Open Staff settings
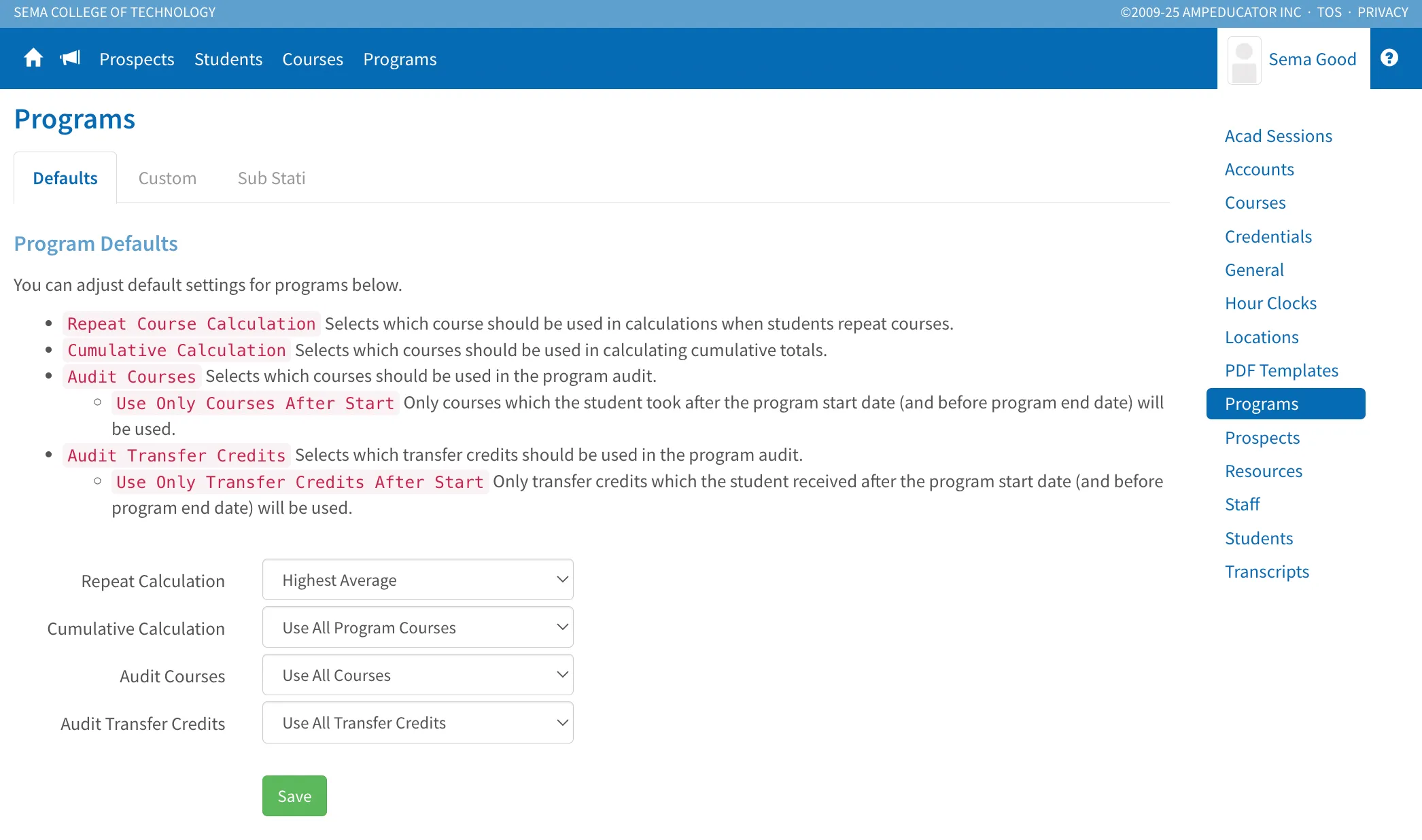This screenshot has height=840, width=1422. click(1242, 504)
